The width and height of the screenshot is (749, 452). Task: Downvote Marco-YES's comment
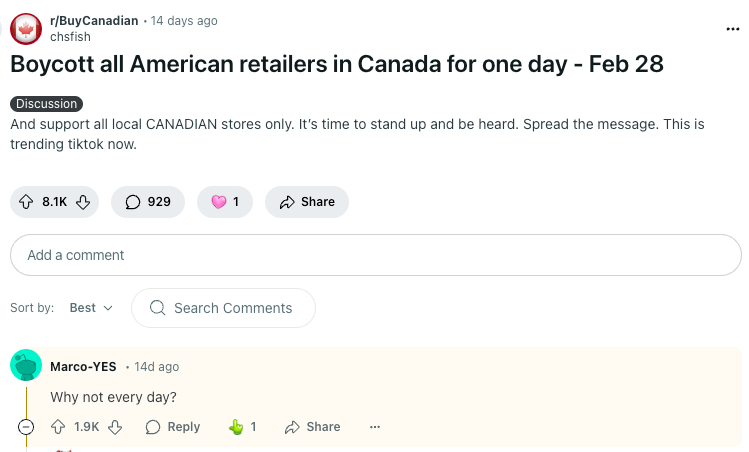(x=115, y=427)
